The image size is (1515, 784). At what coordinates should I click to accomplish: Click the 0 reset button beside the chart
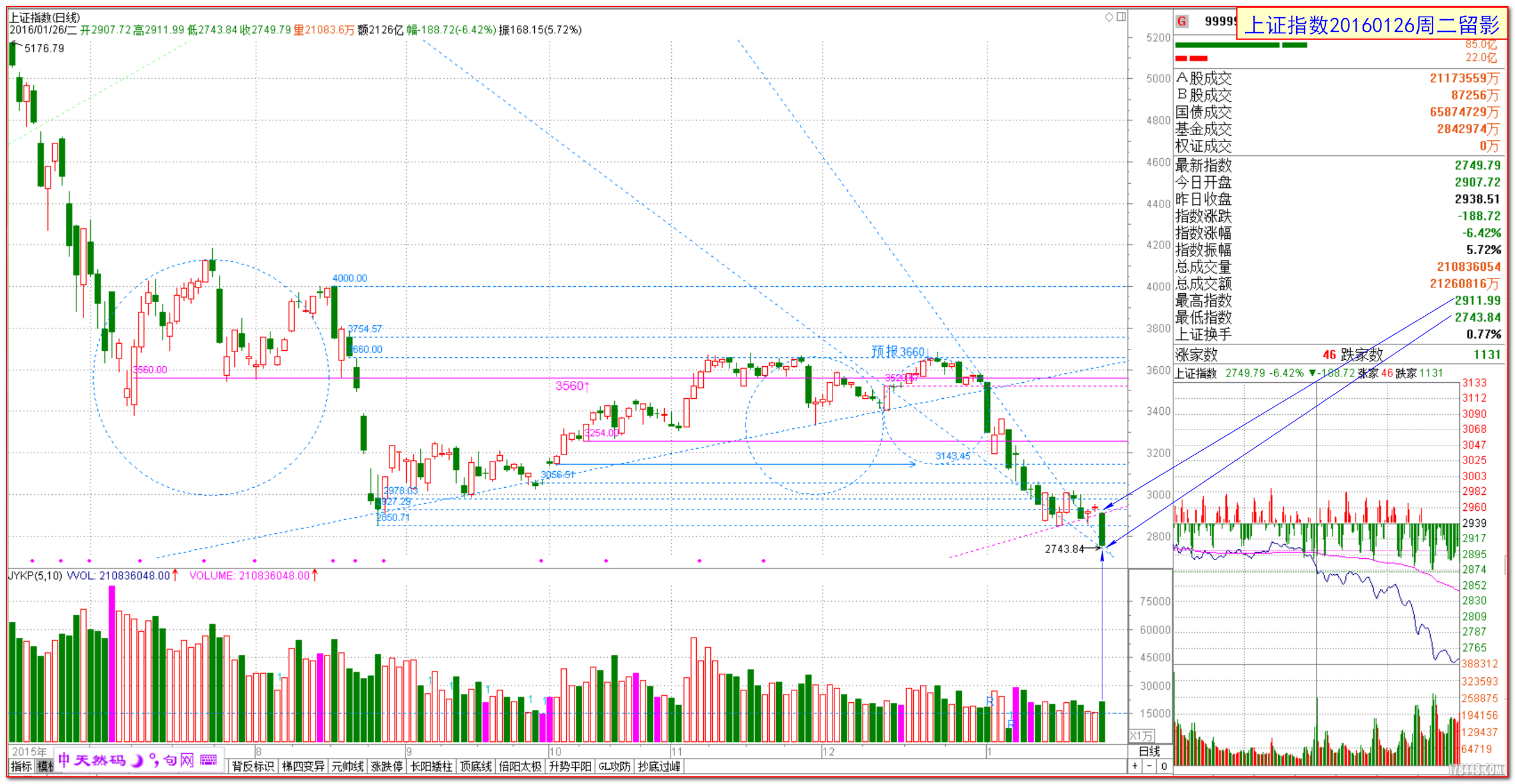tap(1164, 766)
